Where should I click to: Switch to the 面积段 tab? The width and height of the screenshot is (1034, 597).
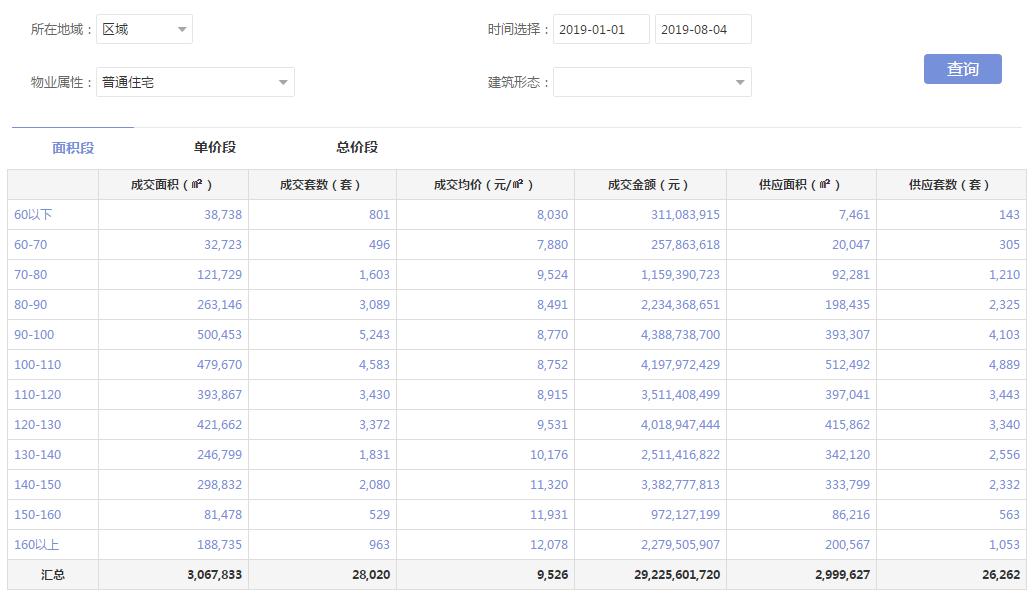pos(73,148)
